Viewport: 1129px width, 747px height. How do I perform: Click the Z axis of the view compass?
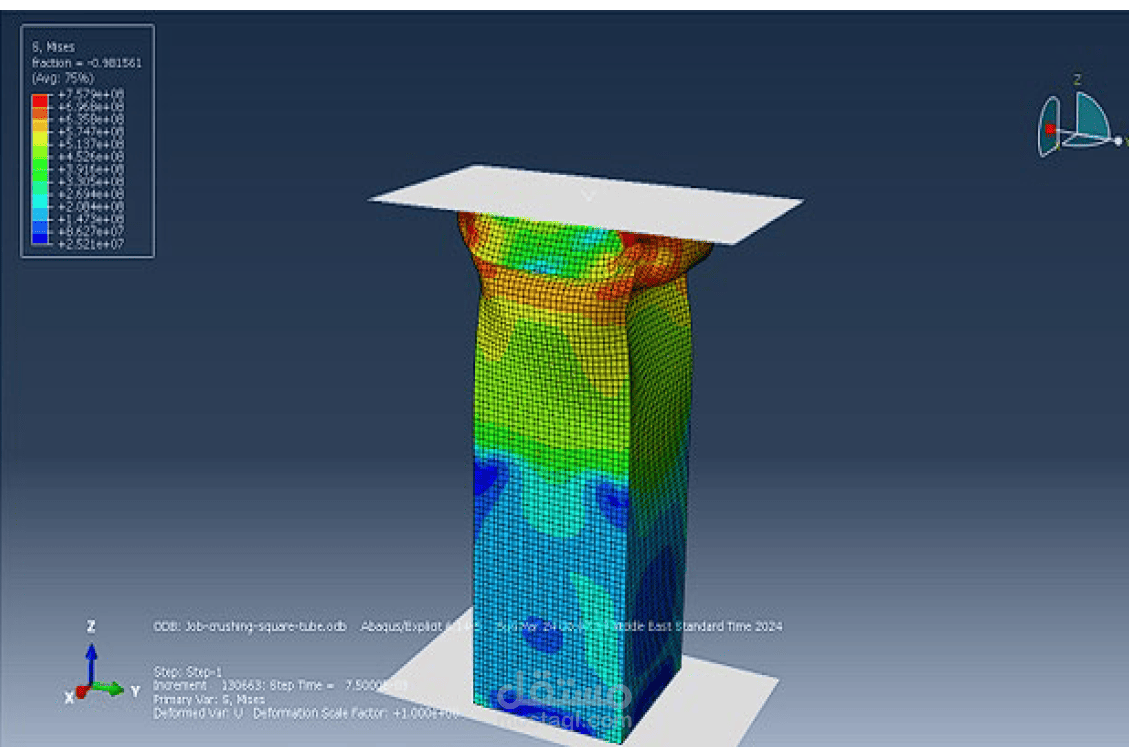pyautogui.click(x=1077, y=79)
